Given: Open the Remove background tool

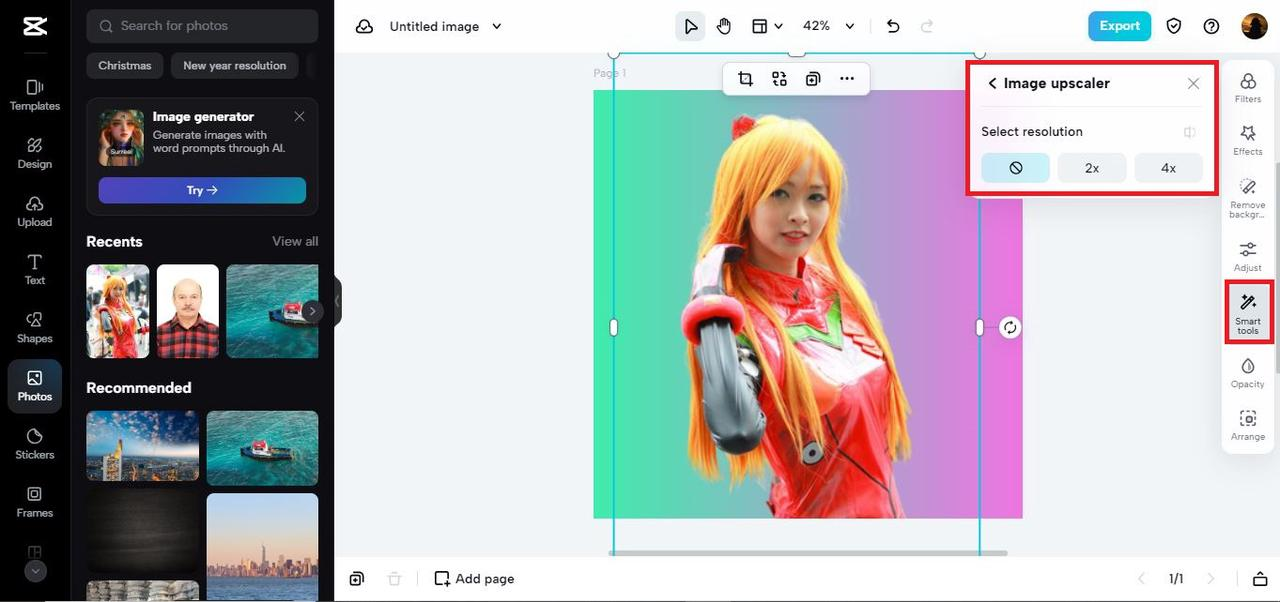Looking at the screenshot, I should (x=1248, y=198).
